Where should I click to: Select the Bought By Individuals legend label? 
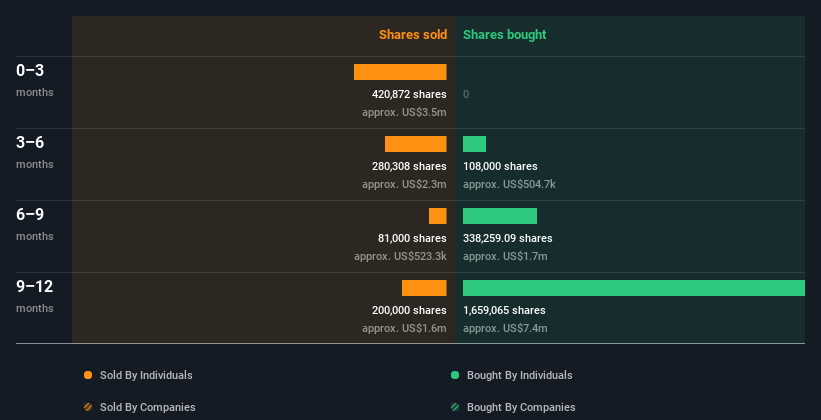(519, 375)
